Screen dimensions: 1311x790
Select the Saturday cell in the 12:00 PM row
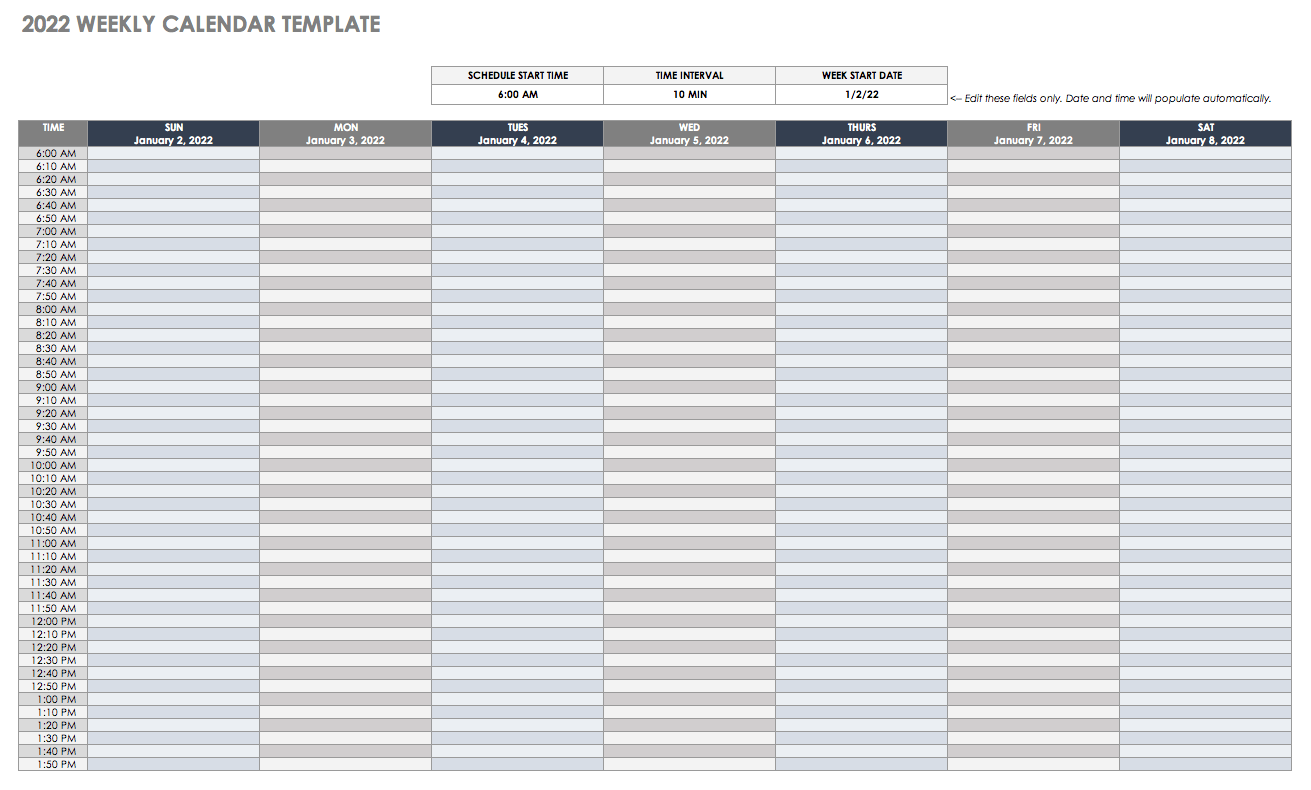coord(1206,621)
